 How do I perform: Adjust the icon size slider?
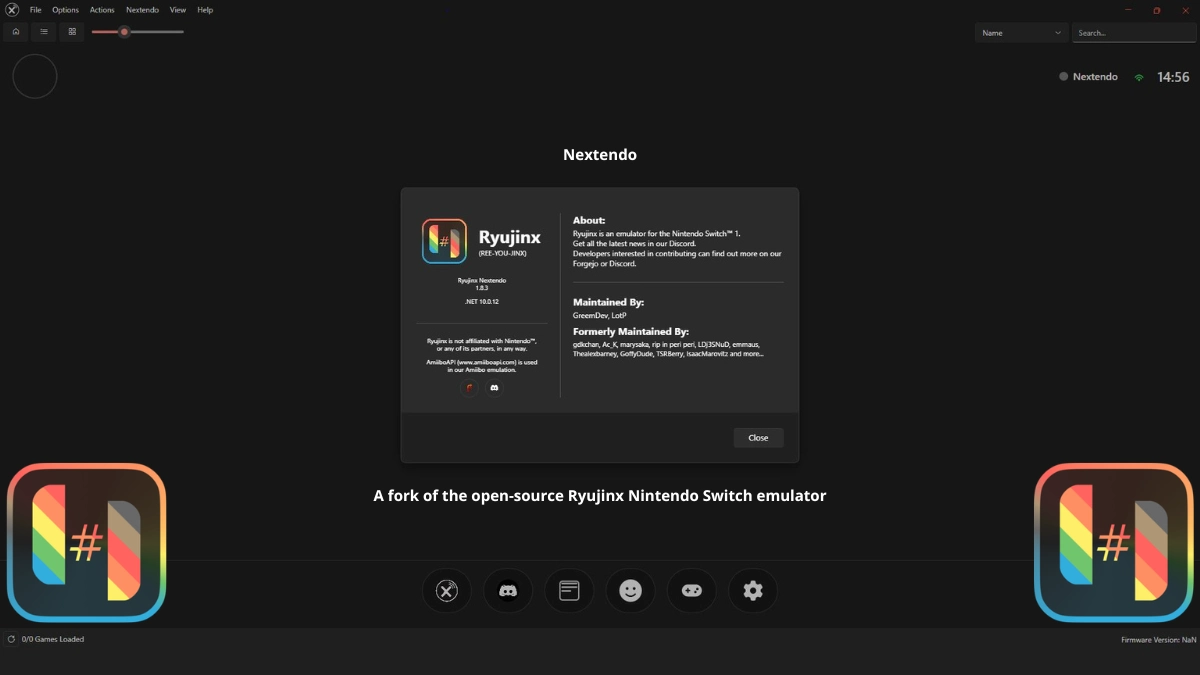pos(137,32)
